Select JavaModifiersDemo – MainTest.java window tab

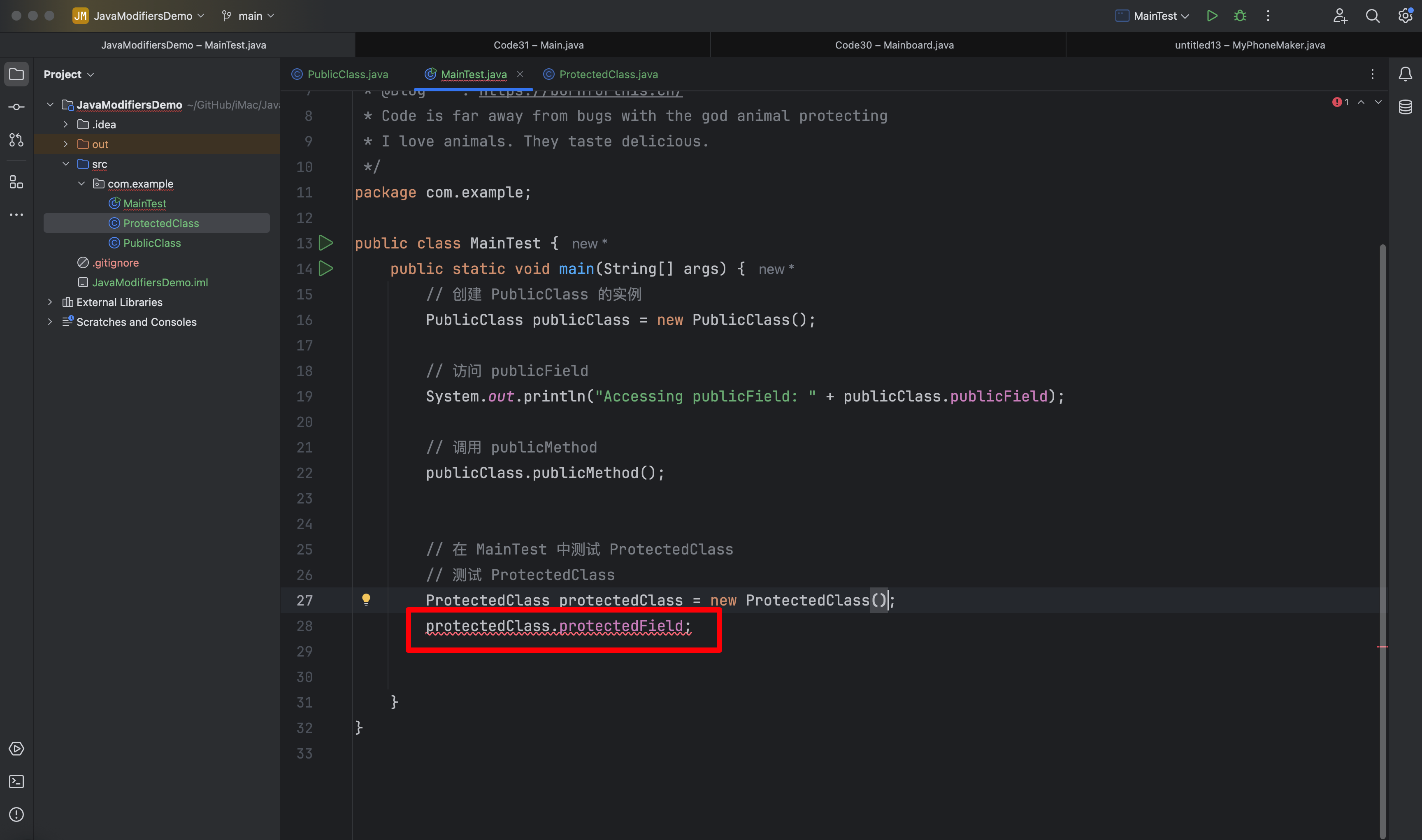point(183,45)
